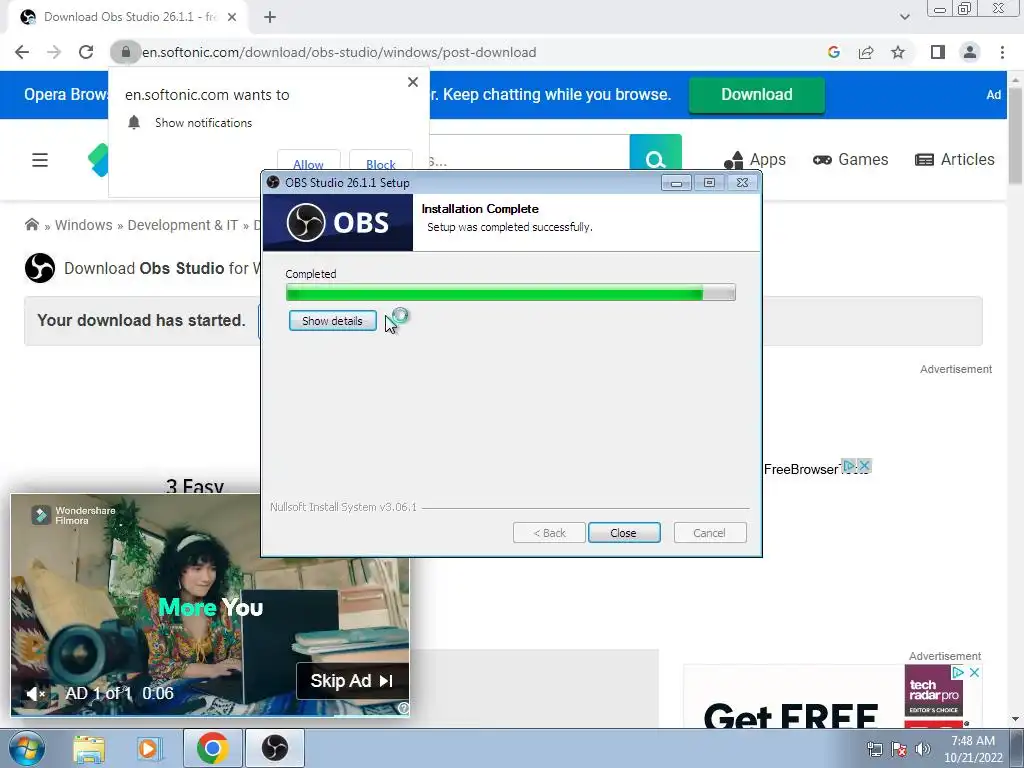Open the Chrome profile avatar

tap(970, 52)
